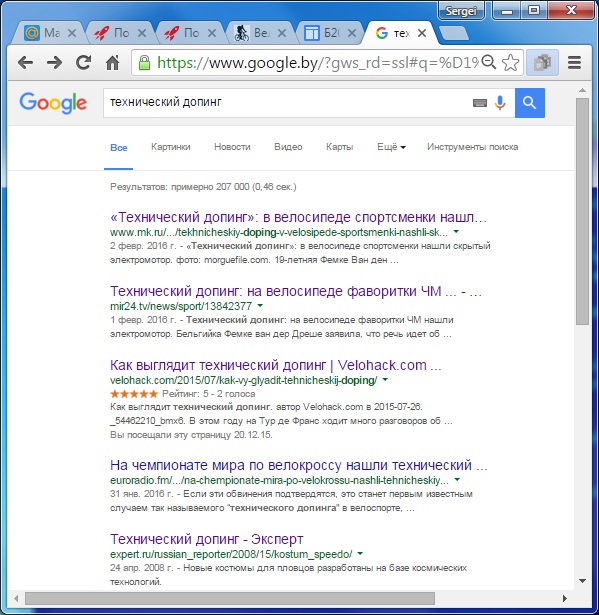This screenshot has width=599, height=615.
Task: Click the horizontal scrollbar right arrow
Action: [565, 599]
